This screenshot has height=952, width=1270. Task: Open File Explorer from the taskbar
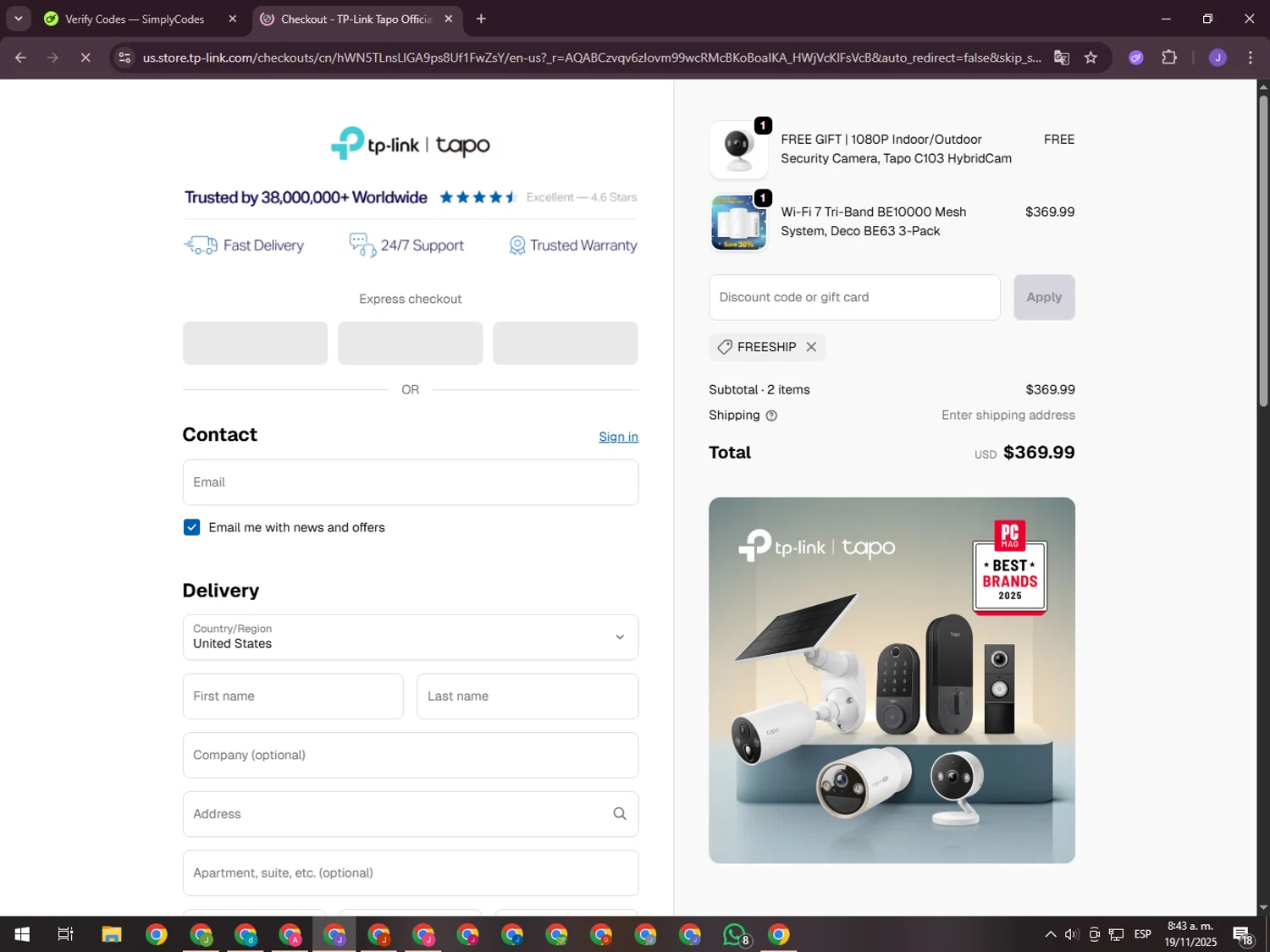(112, 934)
